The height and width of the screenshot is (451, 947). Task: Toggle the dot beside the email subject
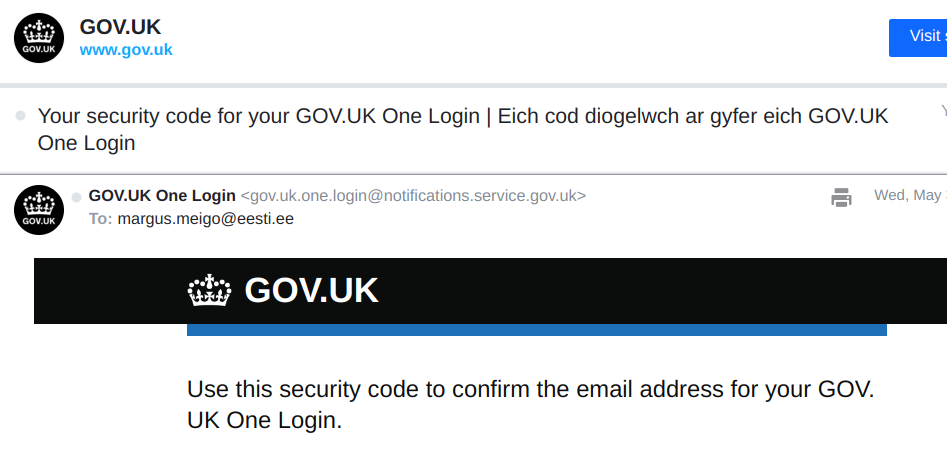pos(21,117)
